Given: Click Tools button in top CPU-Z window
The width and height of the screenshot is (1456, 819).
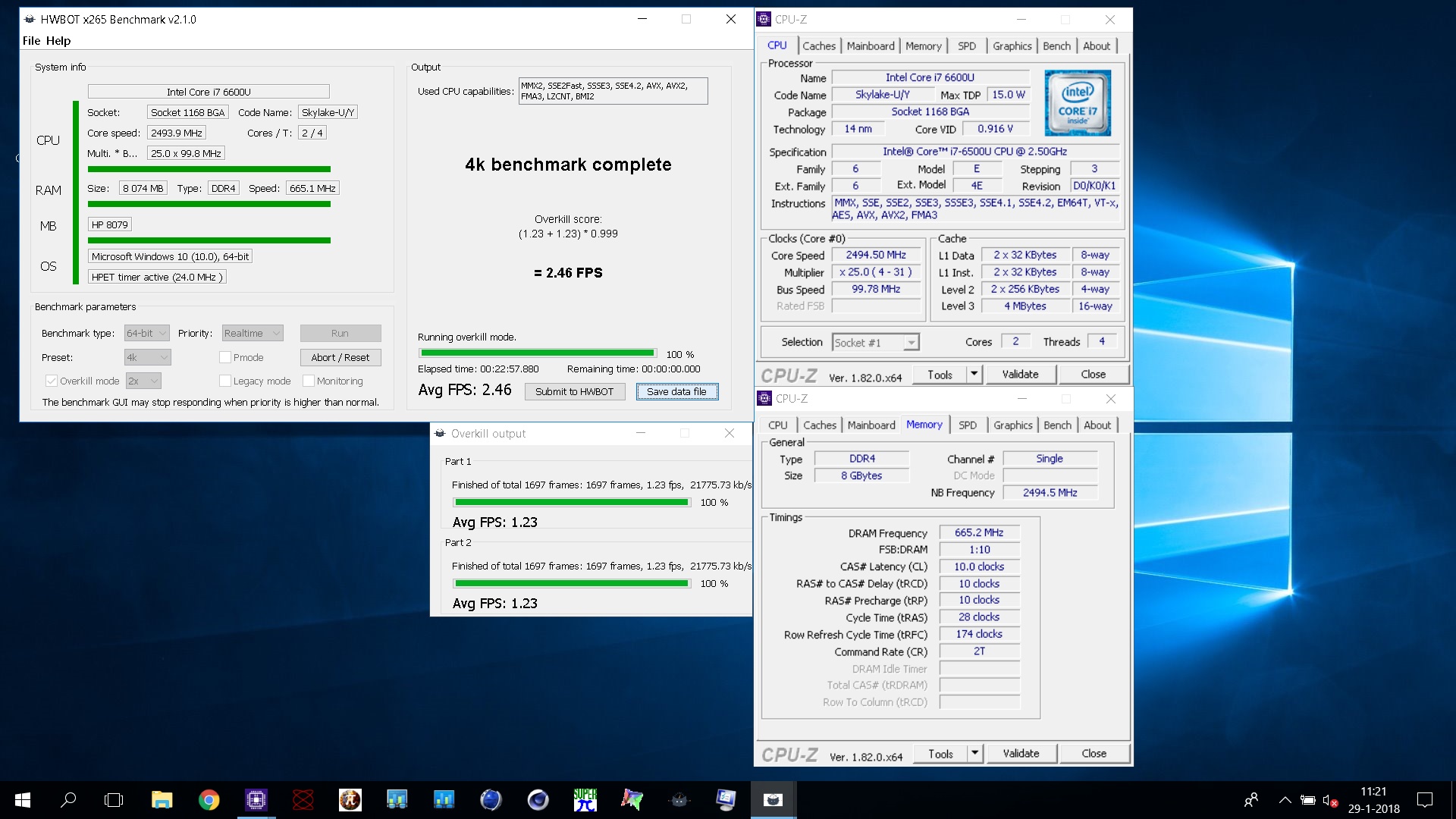Looking at the screenshot, I should pos(940,375).
